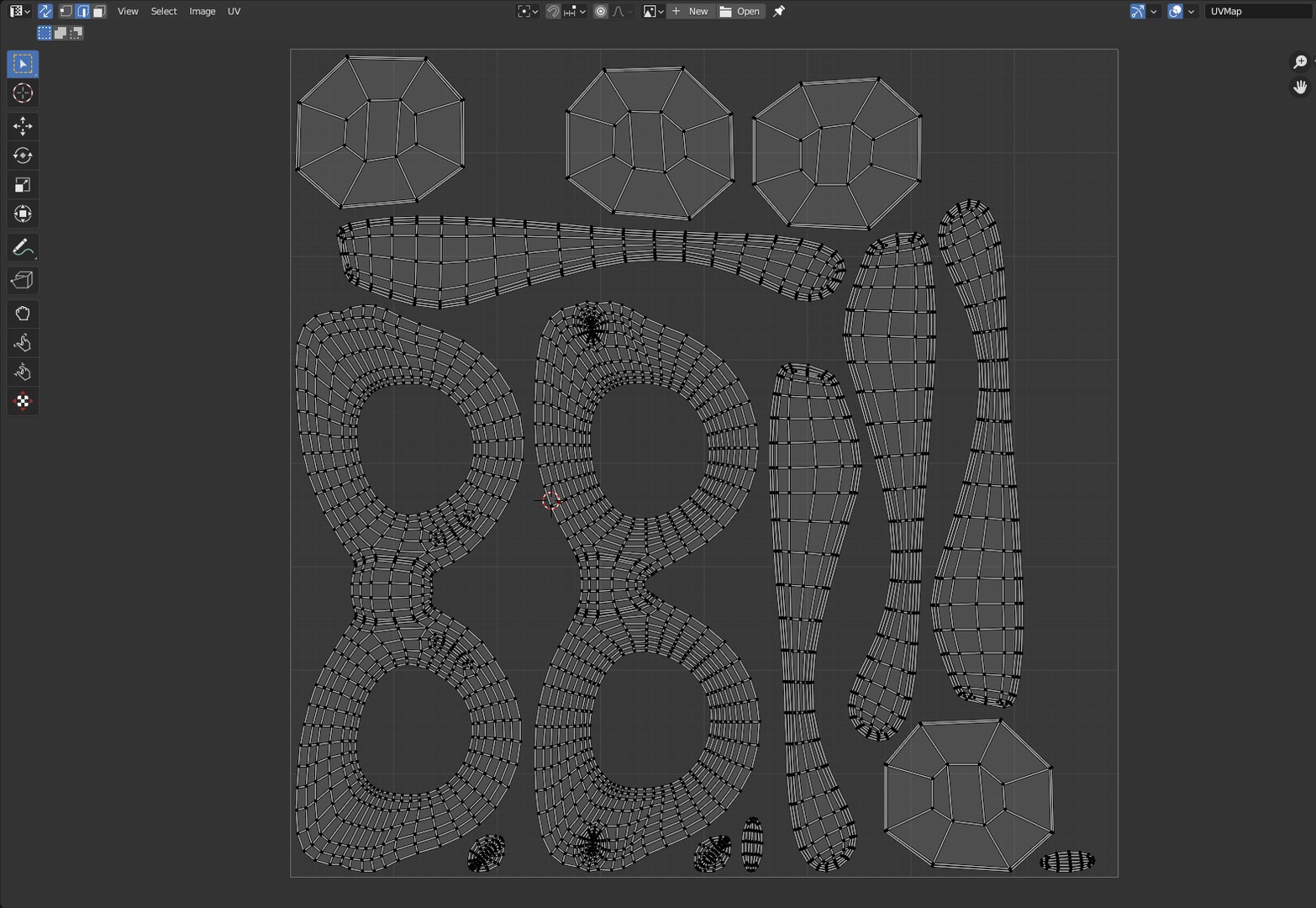Choose the Move tool
The image size is (1316, 908).
click(23, 126)
